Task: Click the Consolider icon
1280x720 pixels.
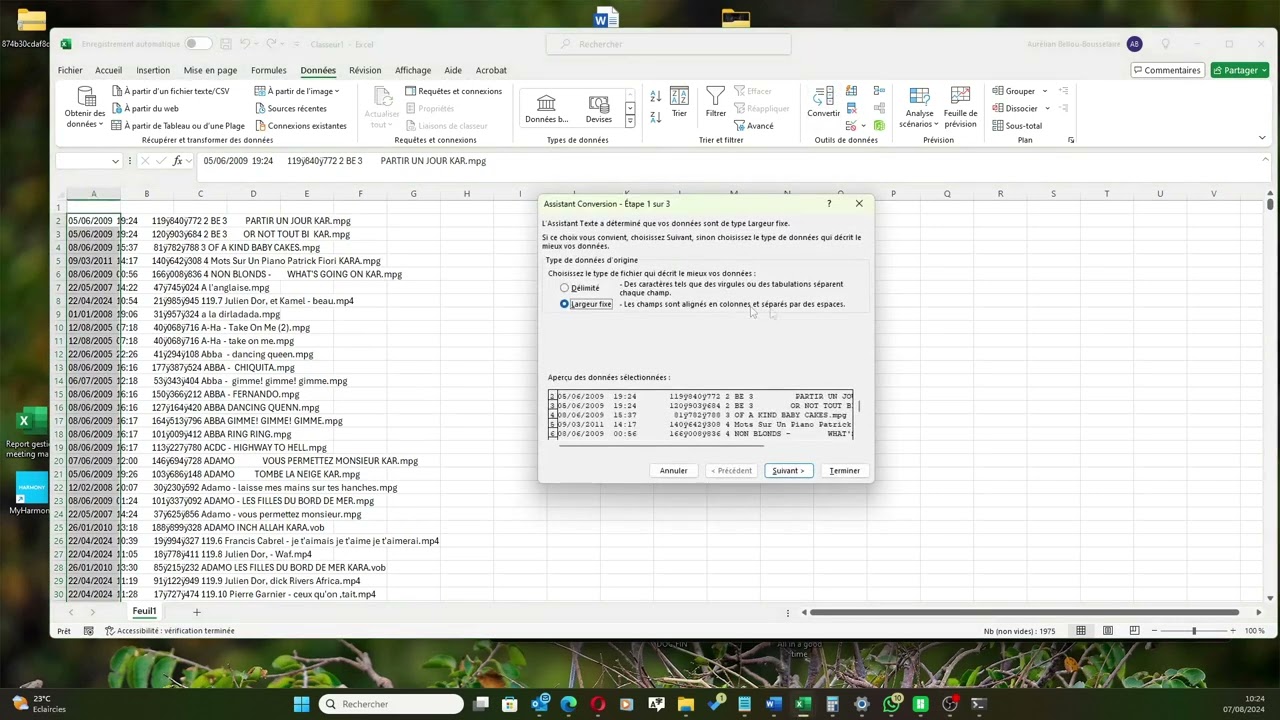Action: point(879,91)
